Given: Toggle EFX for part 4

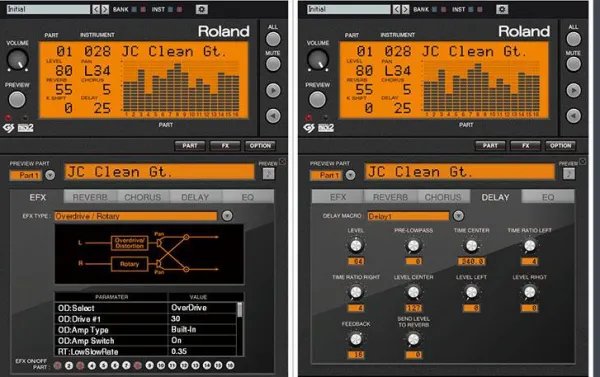Looking at the screenshot, I should [92, 366].
